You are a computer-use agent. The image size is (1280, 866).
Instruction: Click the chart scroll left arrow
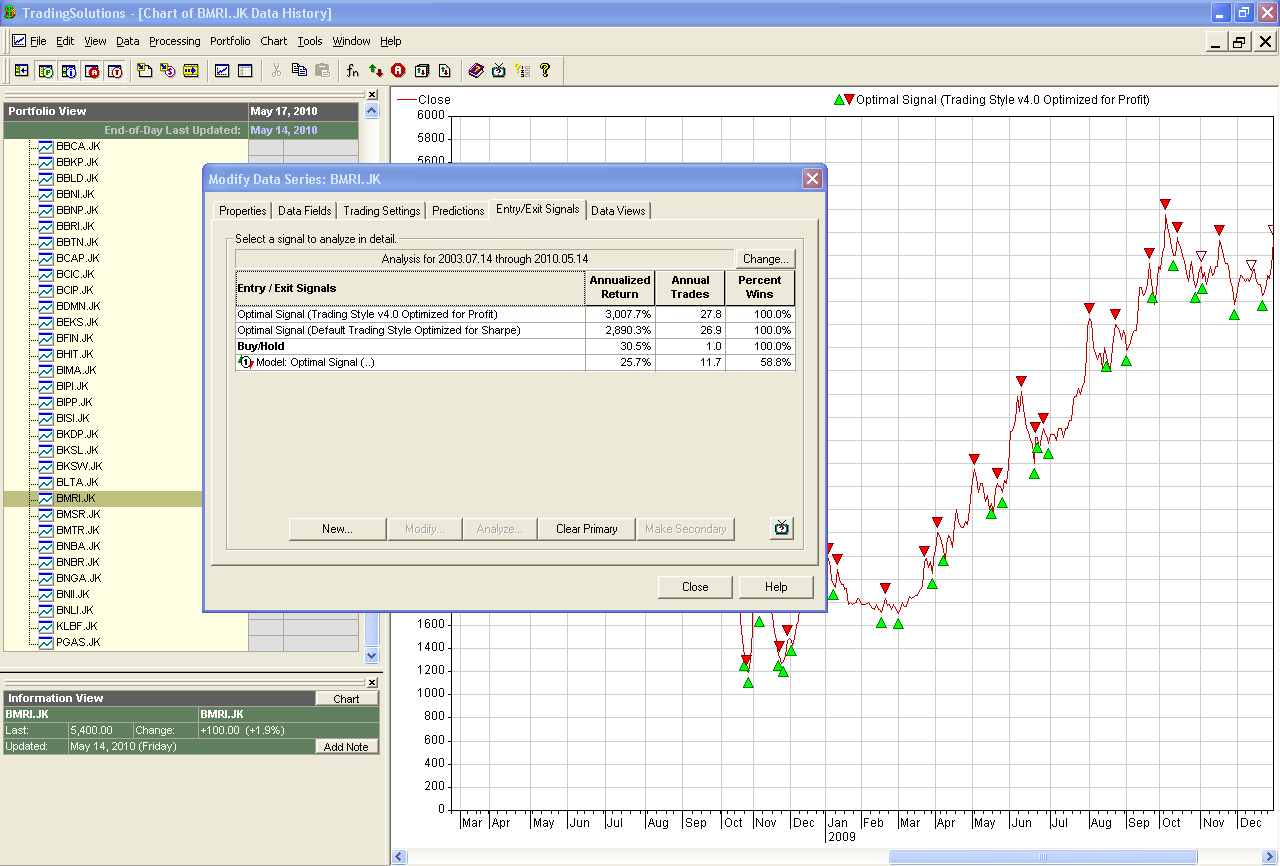point(399,857)
